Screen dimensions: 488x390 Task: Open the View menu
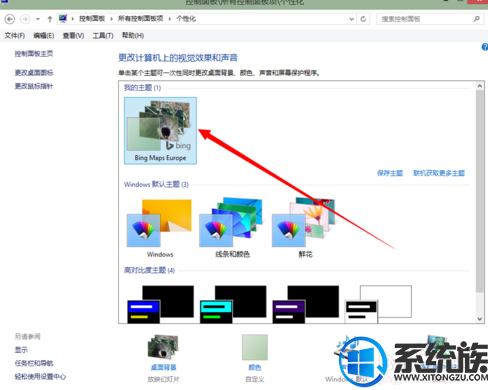73,35
